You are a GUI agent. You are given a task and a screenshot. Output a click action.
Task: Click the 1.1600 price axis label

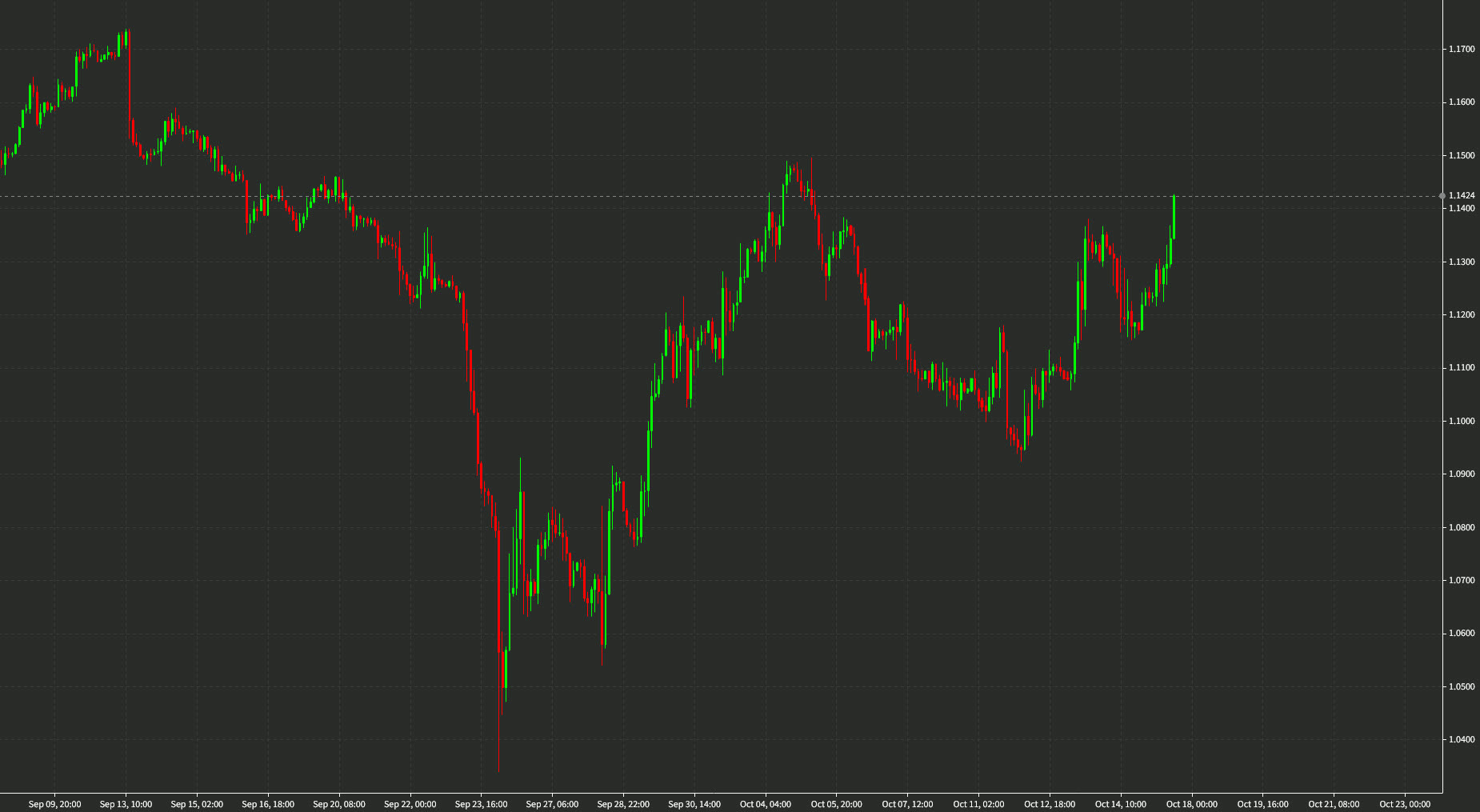(1462, 102)
